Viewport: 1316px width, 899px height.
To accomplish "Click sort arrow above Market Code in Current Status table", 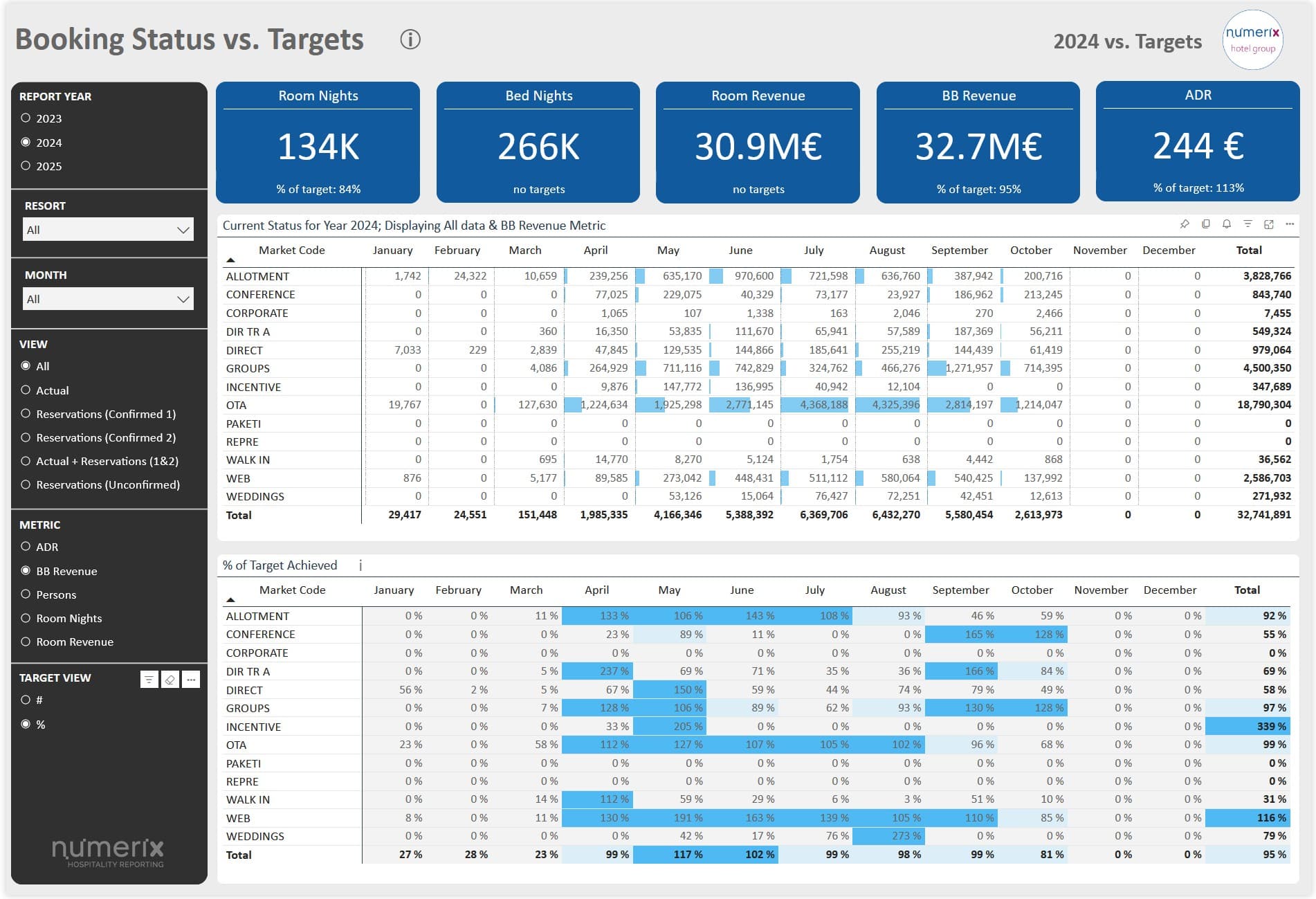I will point(231,260).
